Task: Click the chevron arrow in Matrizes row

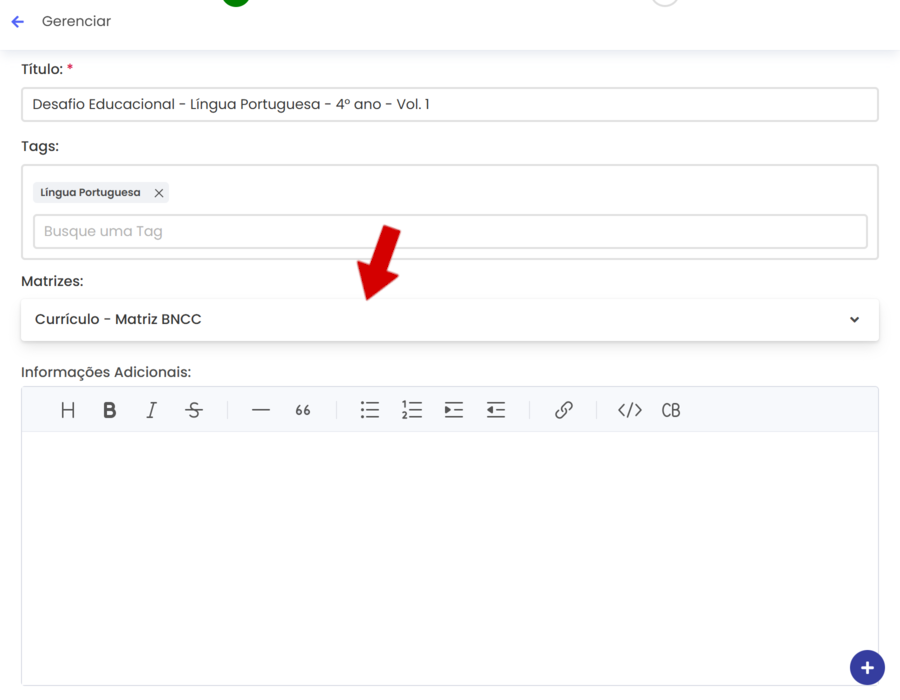Action: (855, 320)
